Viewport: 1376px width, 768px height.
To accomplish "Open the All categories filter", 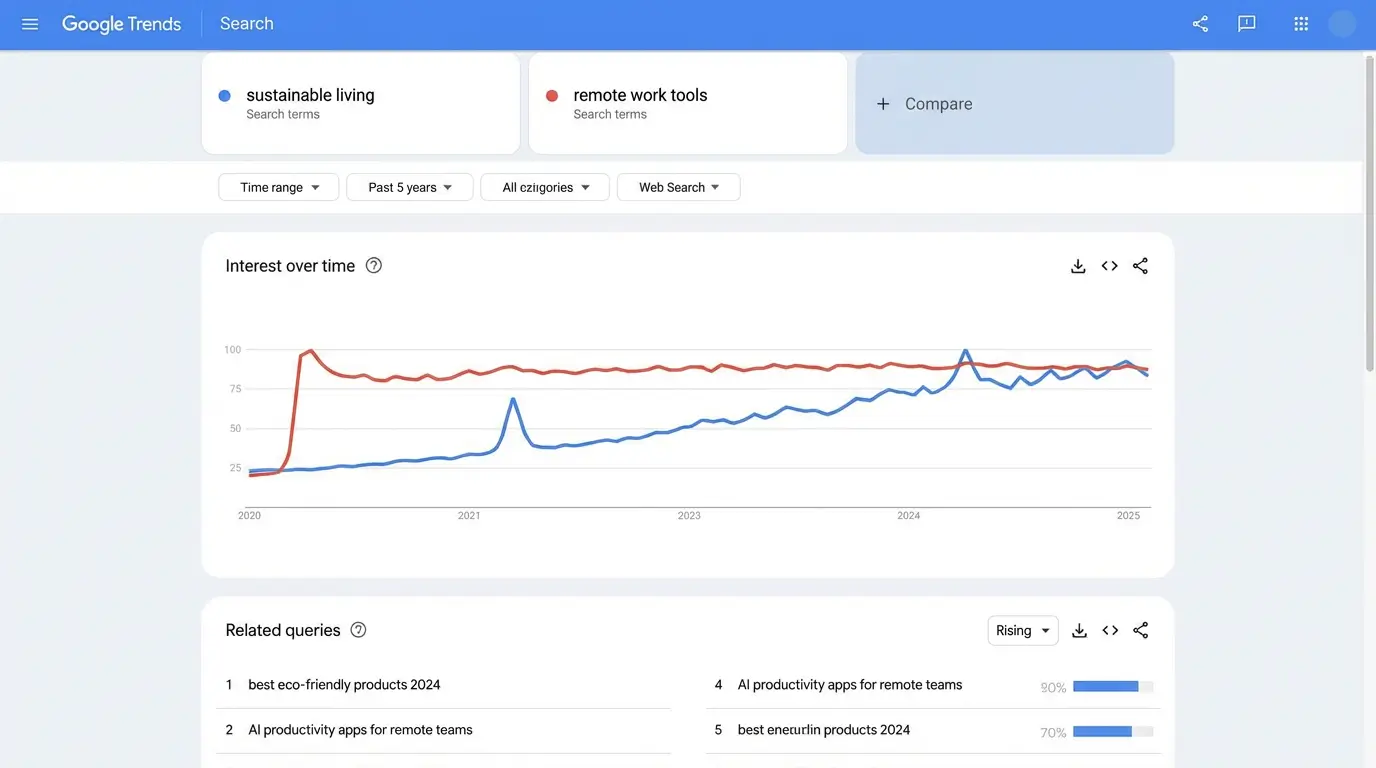I will point(544,186).
